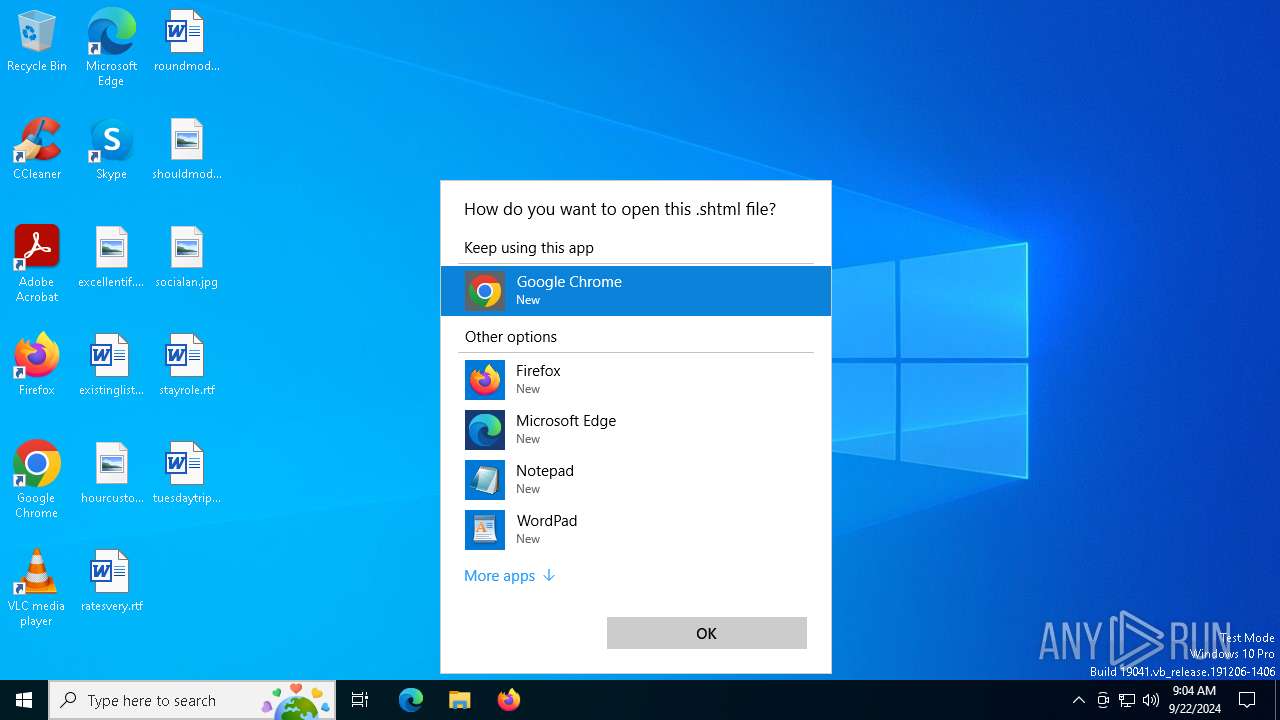Open the clock showing 9:04 AM

(1195, 700)
